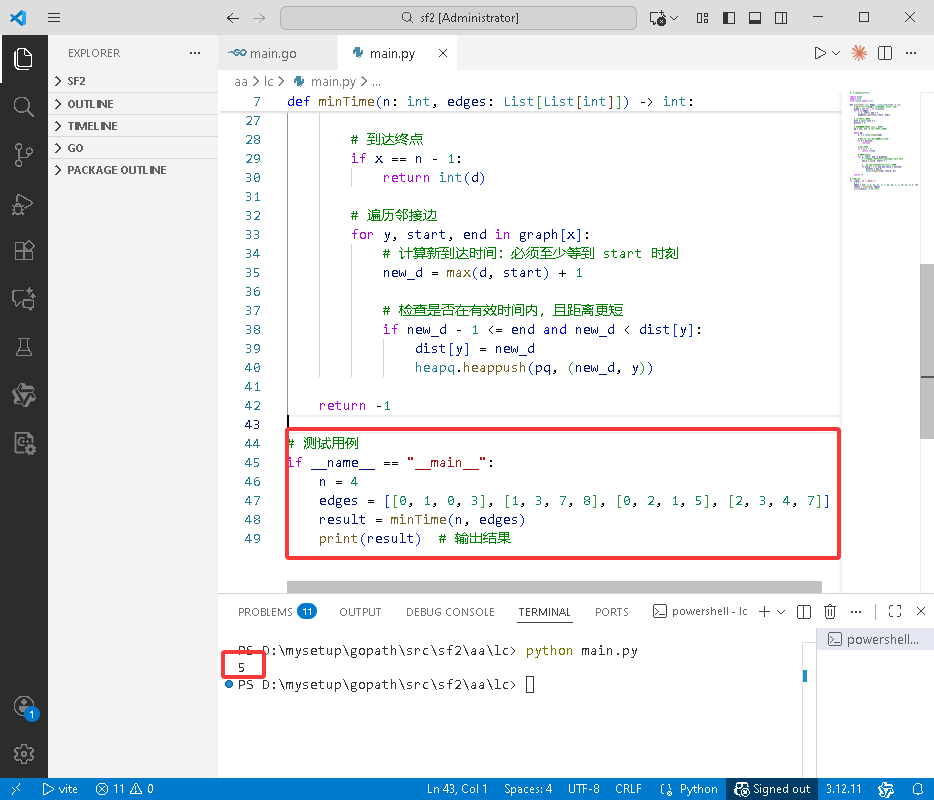Viewport: 934px width, 800px height.
Task: Click Signed out status bar item
Action: pyautogui.click(x=772, y=789)
